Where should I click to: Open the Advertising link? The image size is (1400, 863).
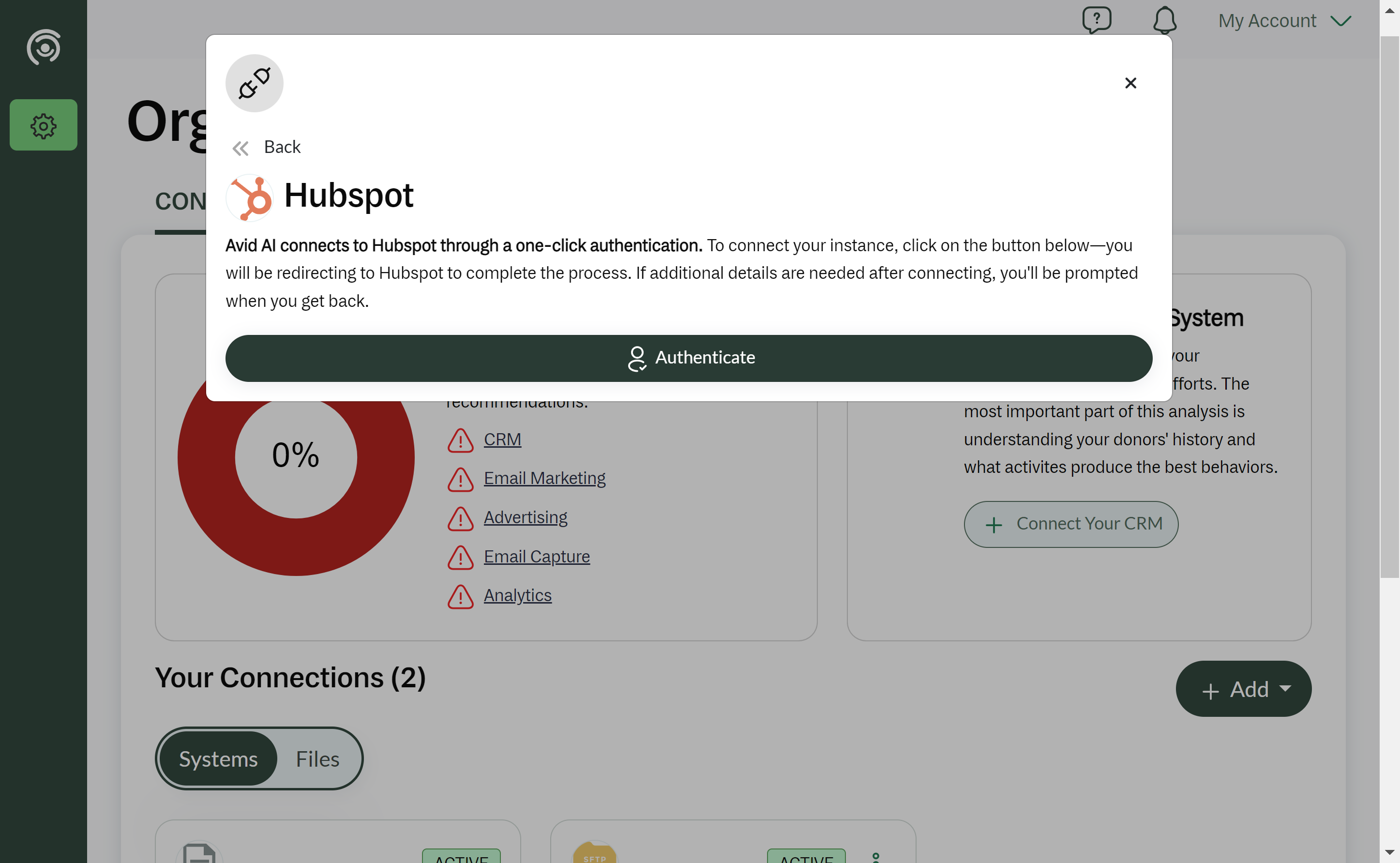click(x=526, y=517)
